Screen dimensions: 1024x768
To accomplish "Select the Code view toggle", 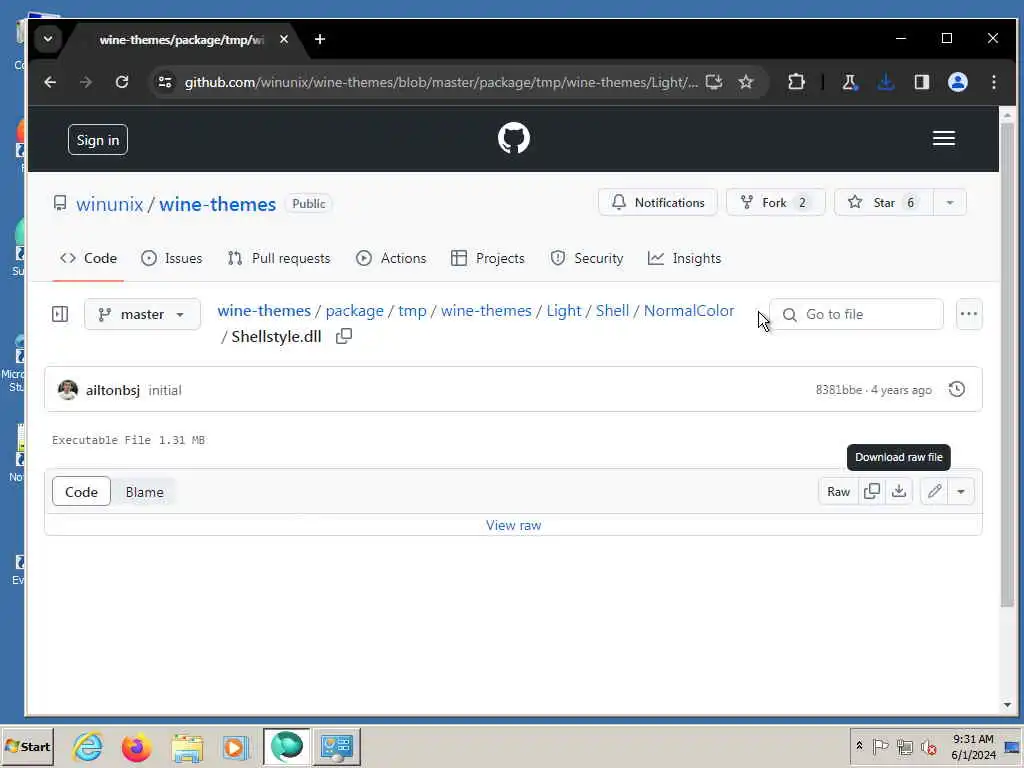I will 82,492.
